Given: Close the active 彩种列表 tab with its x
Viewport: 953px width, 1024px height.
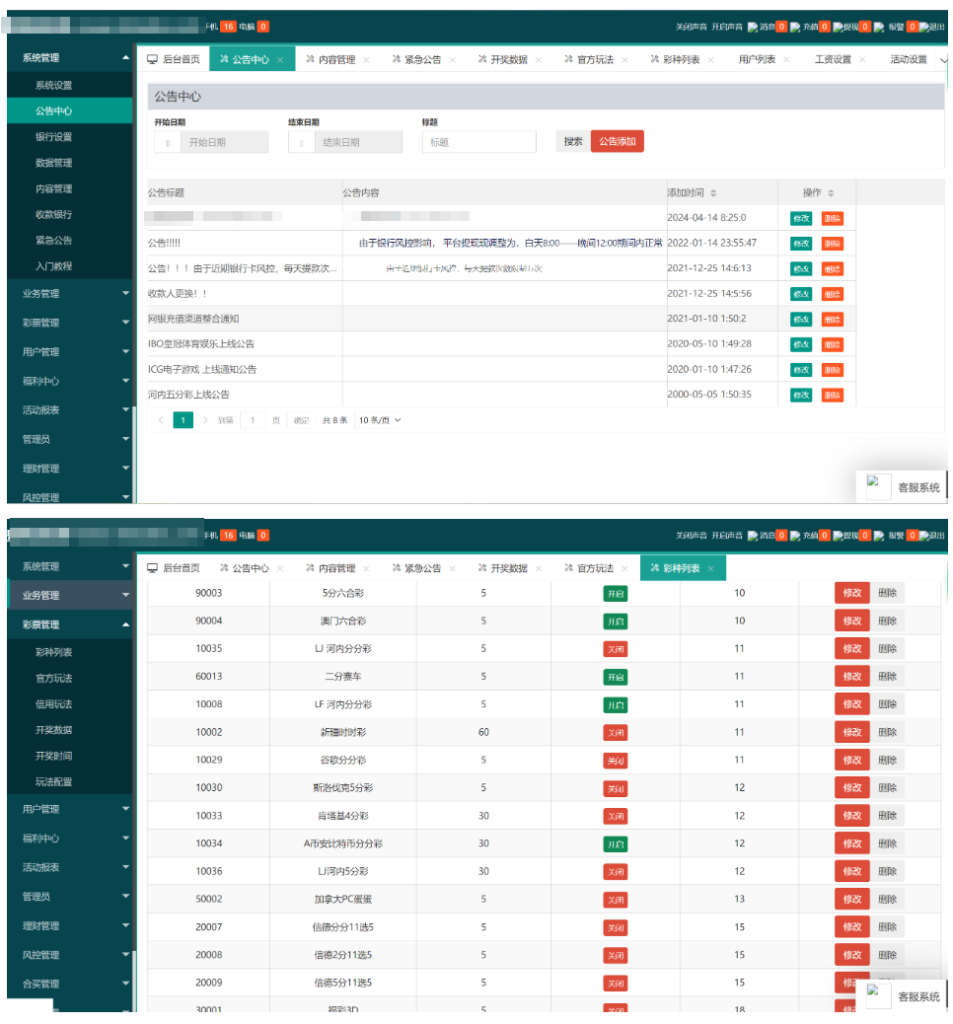Looking at the screenshot, I should (x=711, y=569).
